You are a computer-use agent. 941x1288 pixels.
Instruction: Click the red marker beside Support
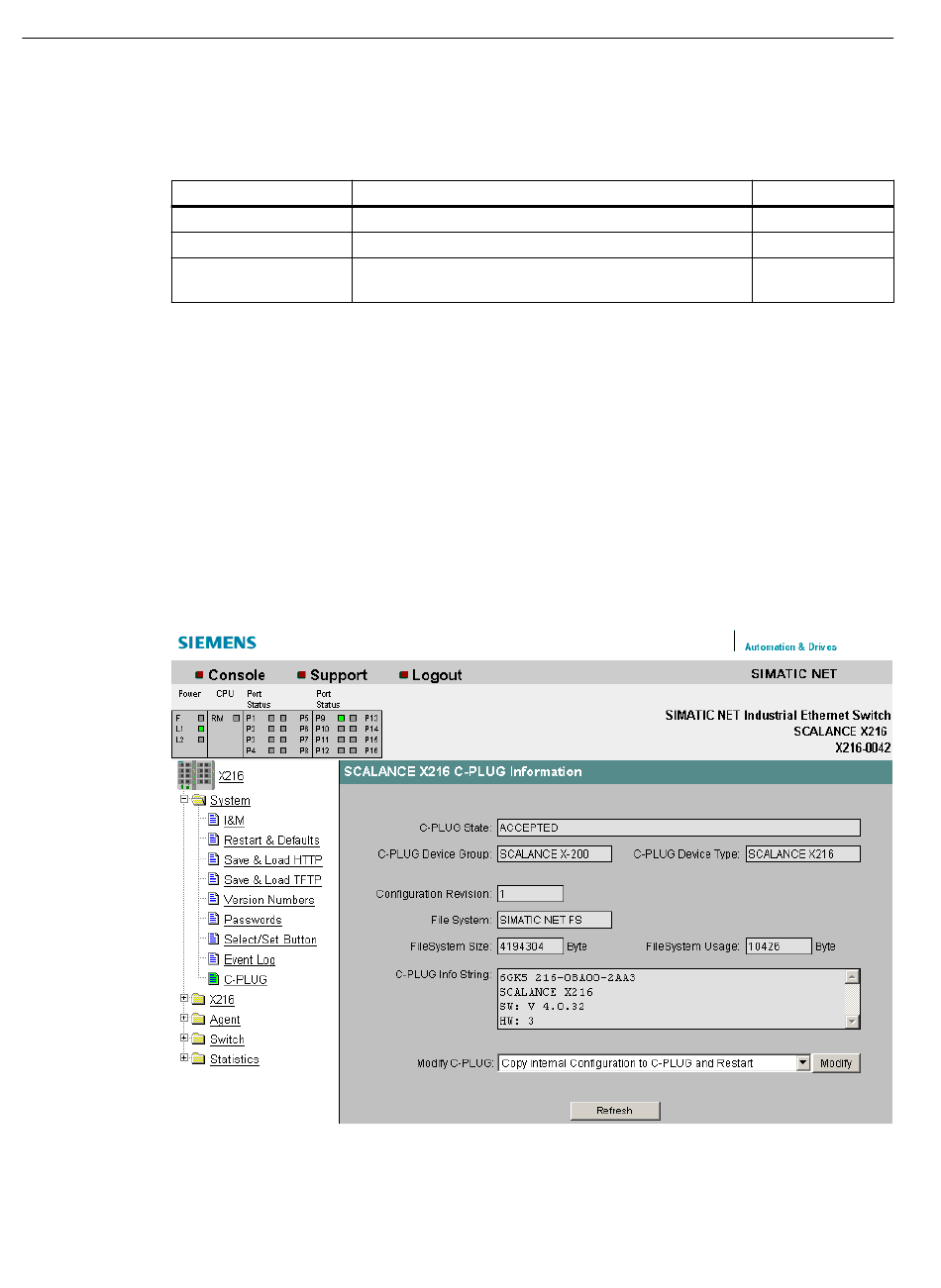coord(301,675)
